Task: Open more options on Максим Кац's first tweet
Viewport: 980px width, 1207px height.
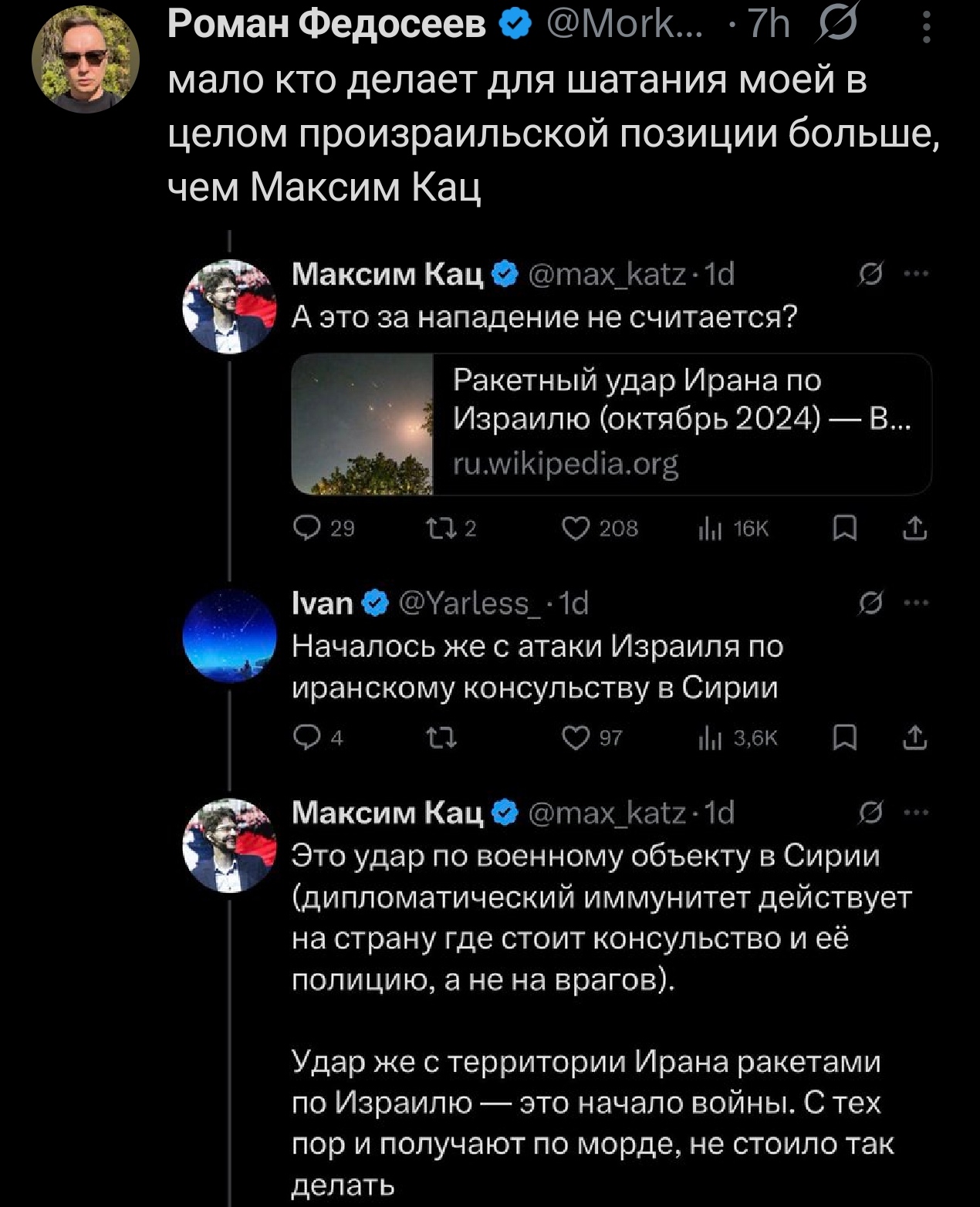Action: [x=916, y=274]
